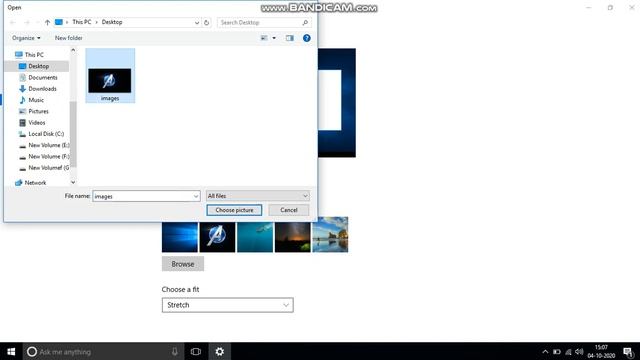Go back in the Open dialog
This screenshot has width=640, height=360.
coord(13,22)
